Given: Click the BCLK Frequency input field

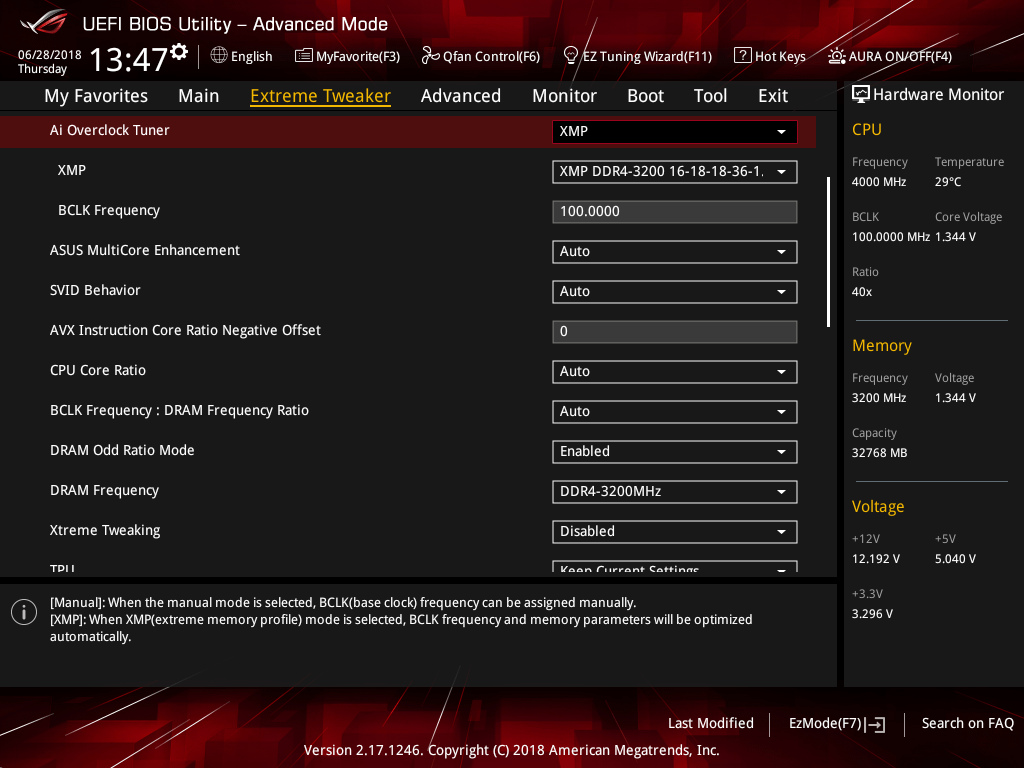Looking at the screenshot, I should click(x=675, y=212).
